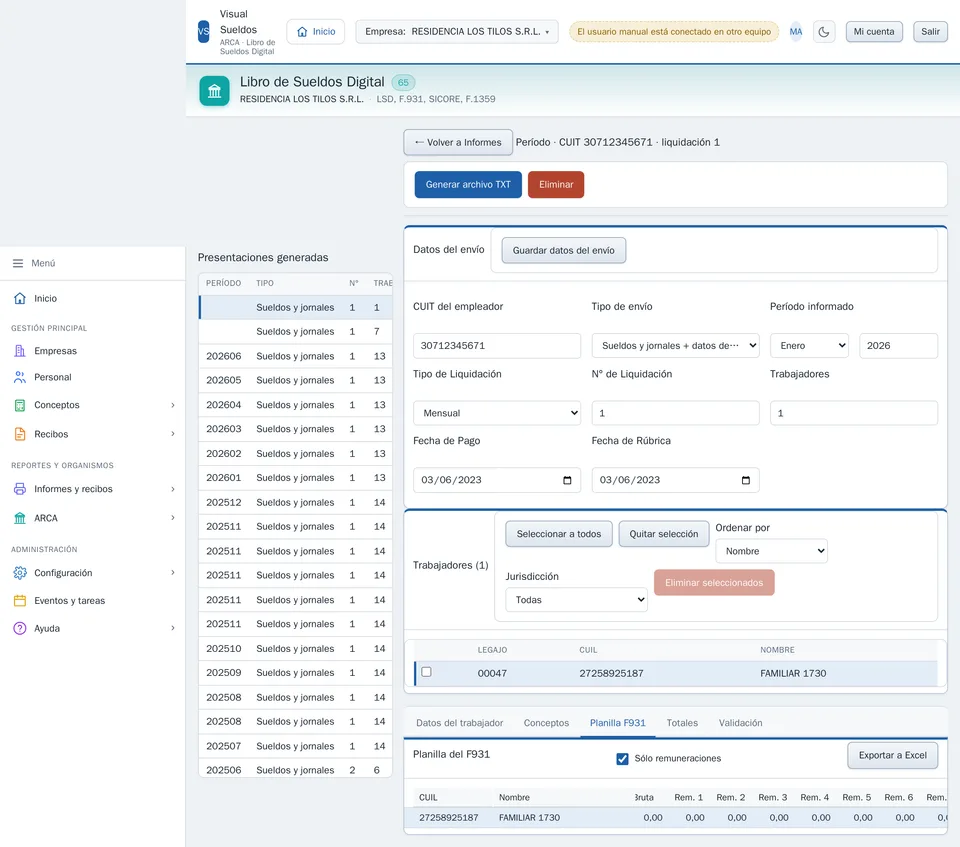Open the Tipo de envío dropdown
Image resolution: width=960 pixels, height=847 pixels.
675,346
